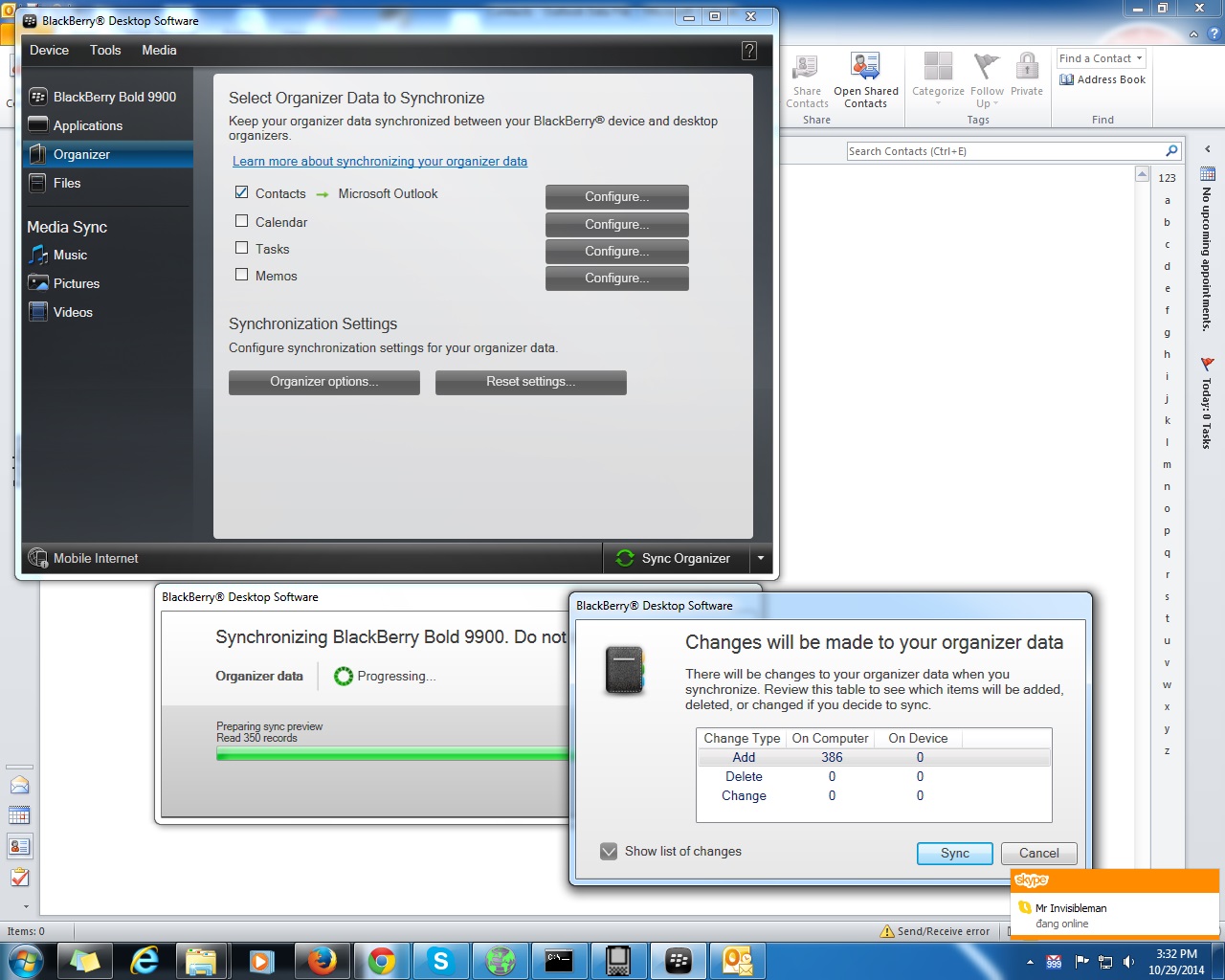The width and height of the screenshot is (1225, 980).
Task: Click Windows Start button
Action: click(x=25, y=961)
